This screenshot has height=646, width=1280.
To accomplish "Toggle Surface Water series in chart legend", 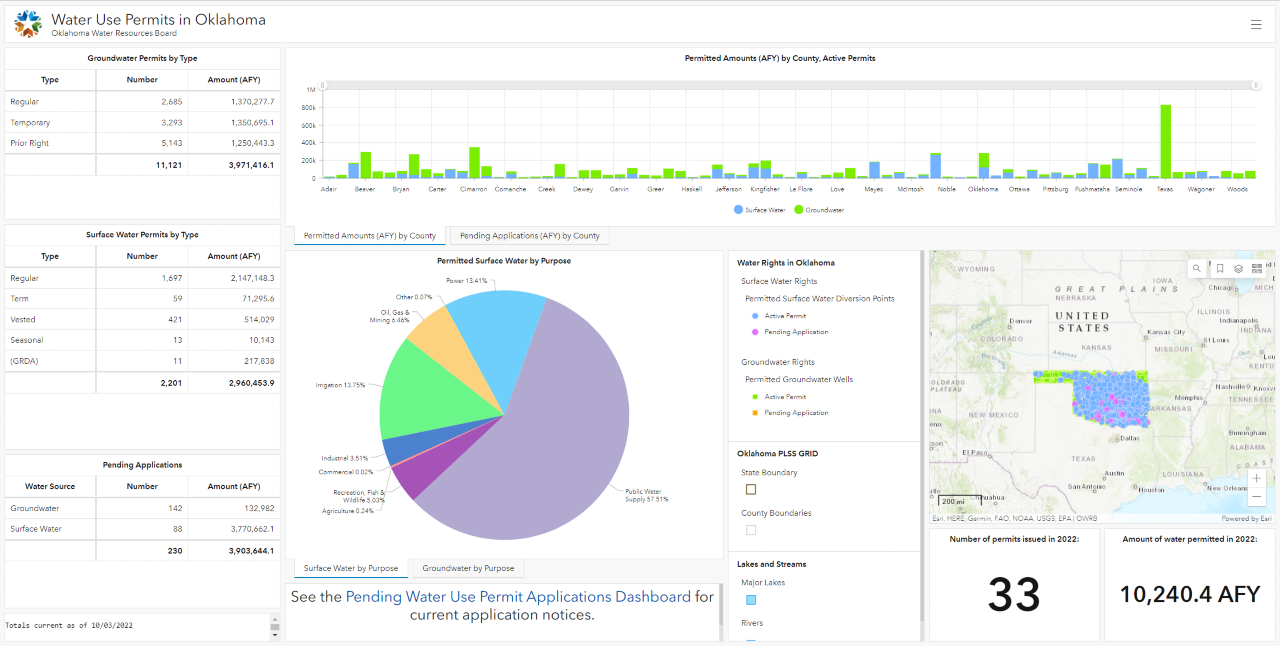I will coord(764,210).
